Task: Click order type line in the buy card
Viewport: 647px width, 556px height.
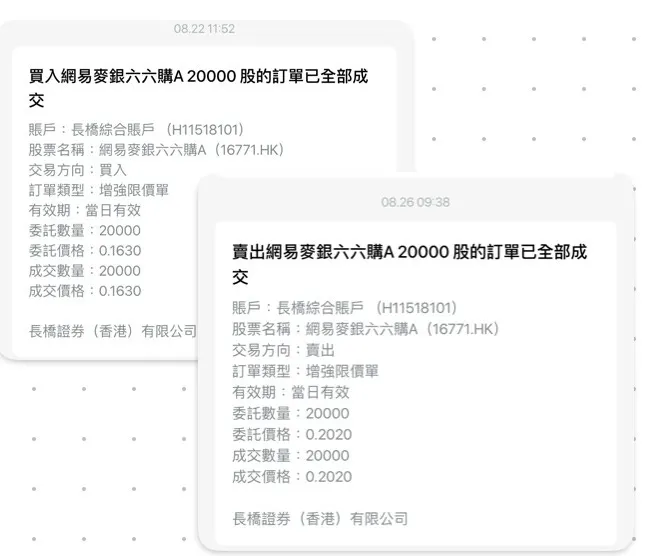Action: 99,190
